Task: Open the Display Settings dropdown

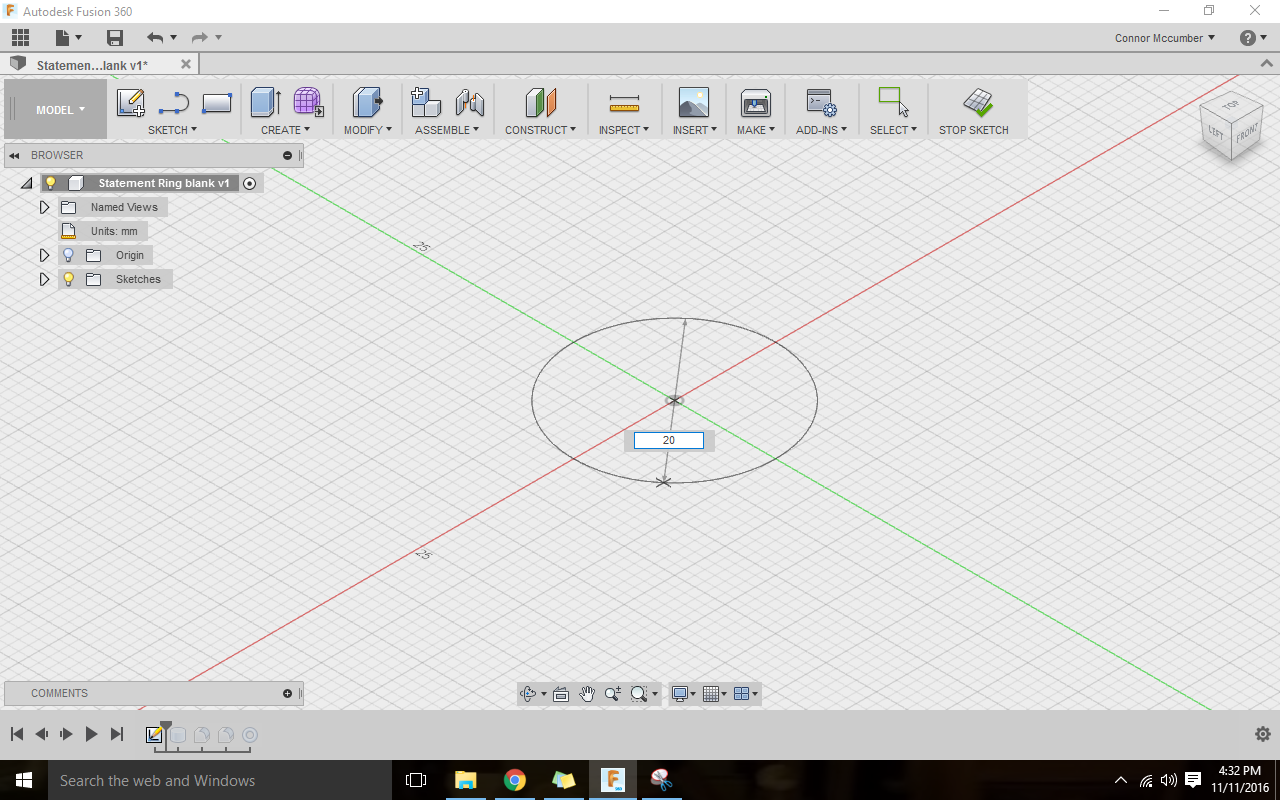Action: (684, 693)
